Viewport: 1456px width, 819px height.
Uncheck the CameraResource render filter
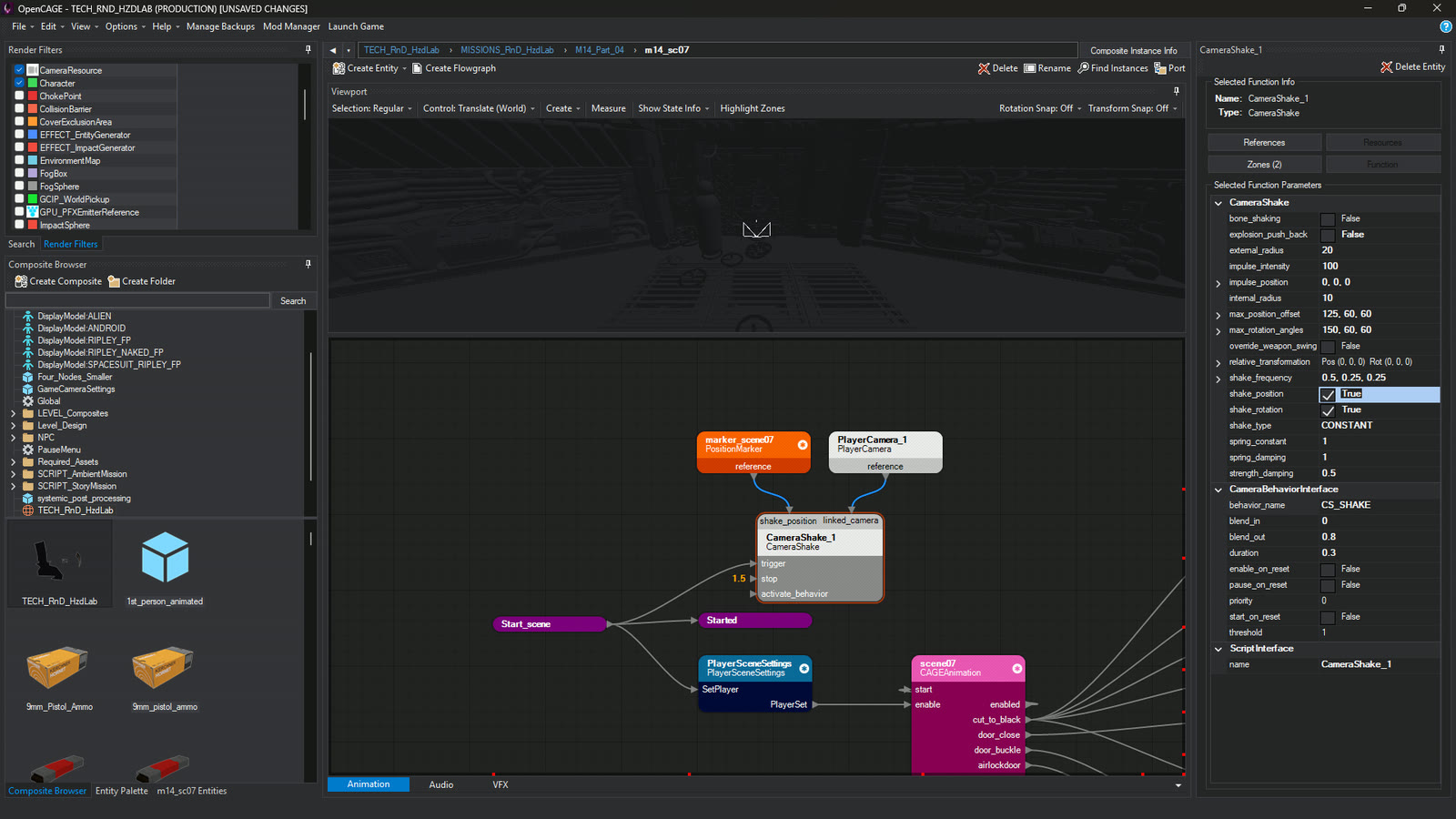[x=19, y=69]
